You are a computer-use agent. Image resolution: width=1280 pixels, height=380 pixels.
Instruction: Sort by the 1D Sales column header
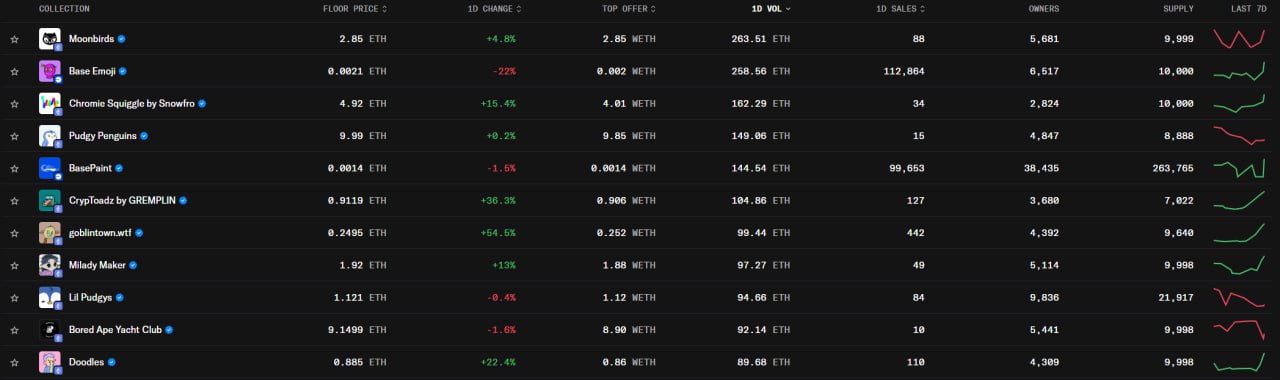click(x=900, y=9)
